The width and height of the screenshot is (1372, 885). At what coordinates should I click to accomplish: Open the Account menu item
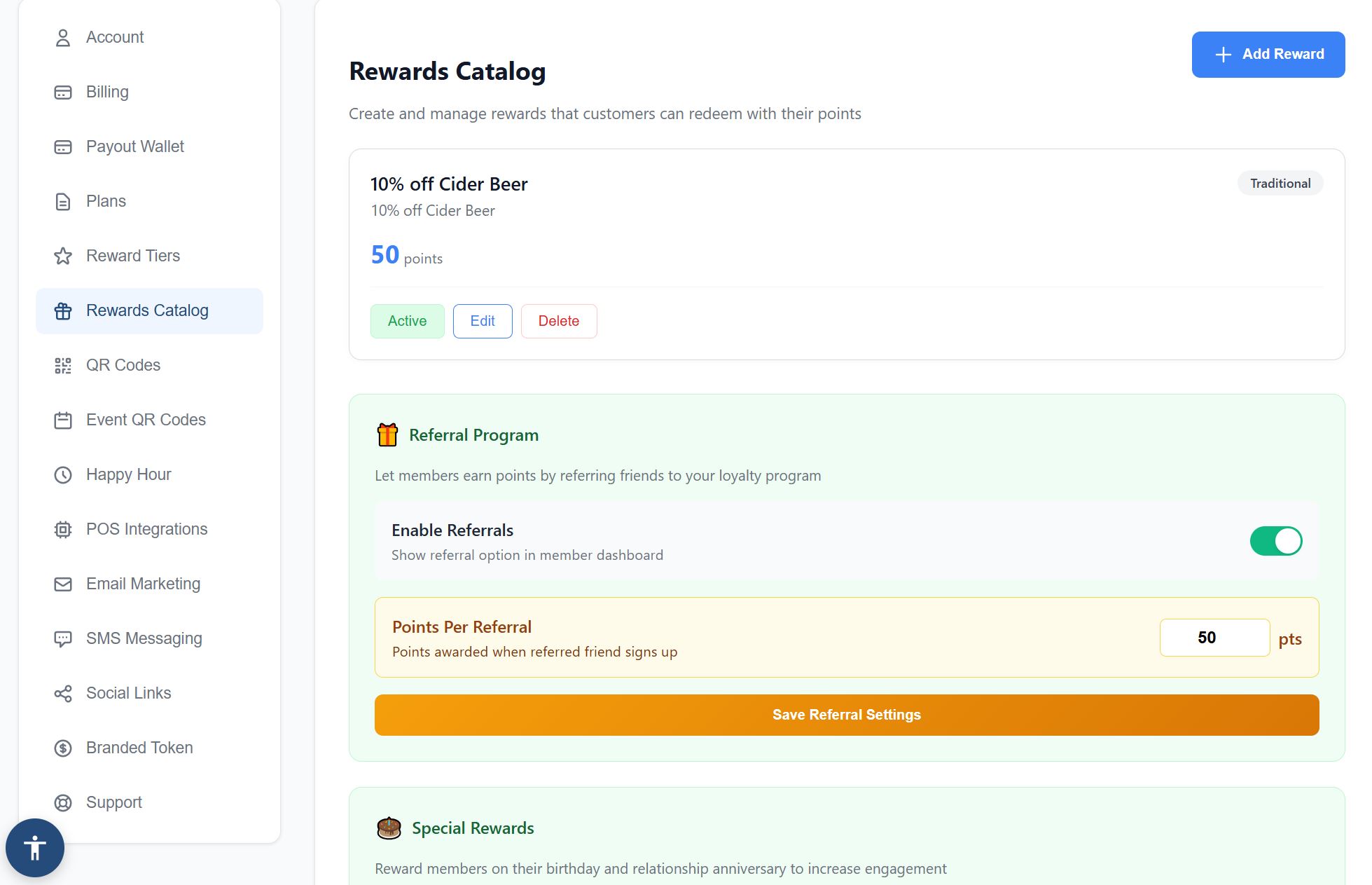(x=149, y=37)
